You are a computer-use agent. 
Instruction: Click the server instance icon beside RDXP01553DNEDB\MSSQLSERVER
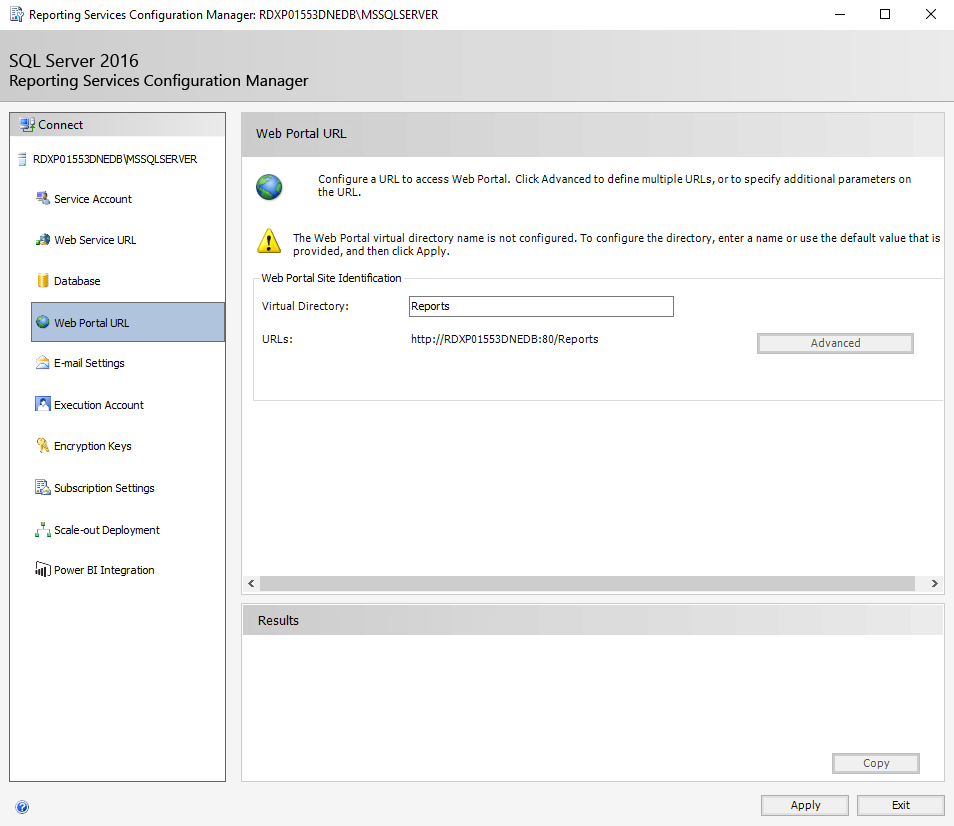pos(22,159)
